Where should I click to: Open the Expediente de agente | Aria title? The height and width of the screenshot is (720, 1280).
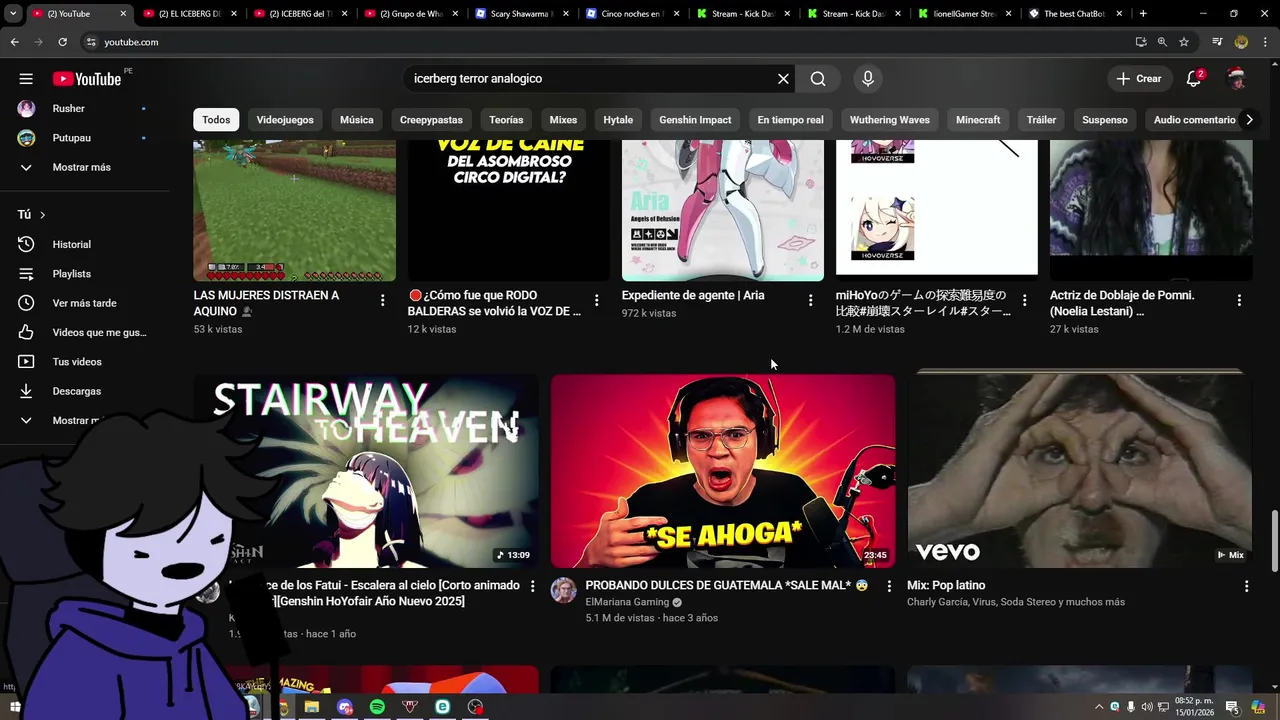[693, 296]
